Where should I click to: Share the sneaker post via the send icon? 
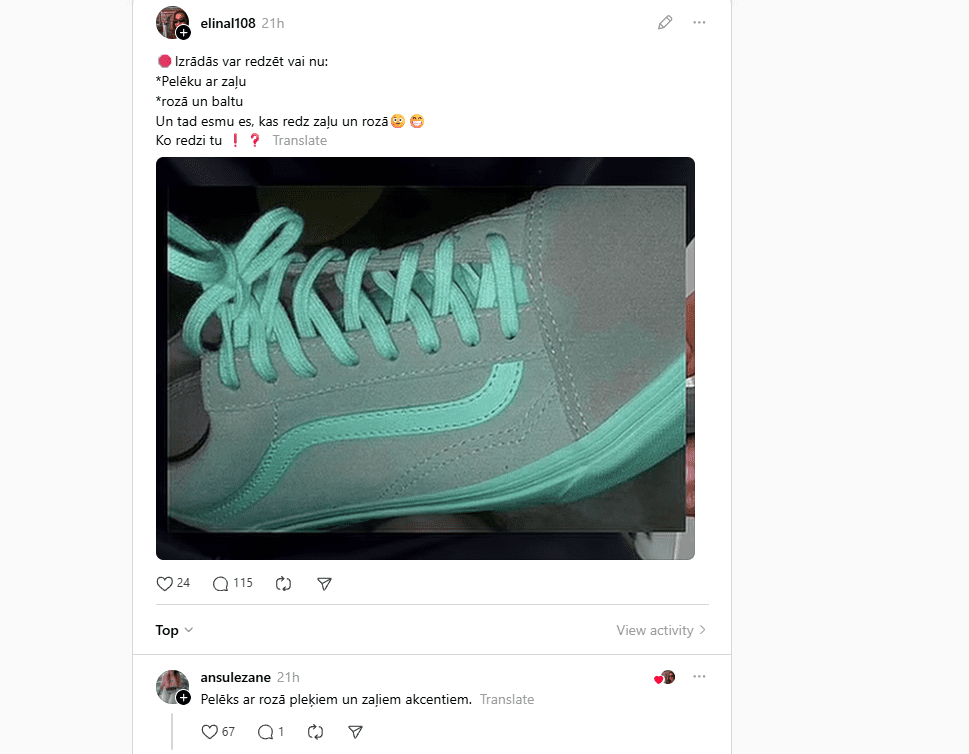coord(324,583)
